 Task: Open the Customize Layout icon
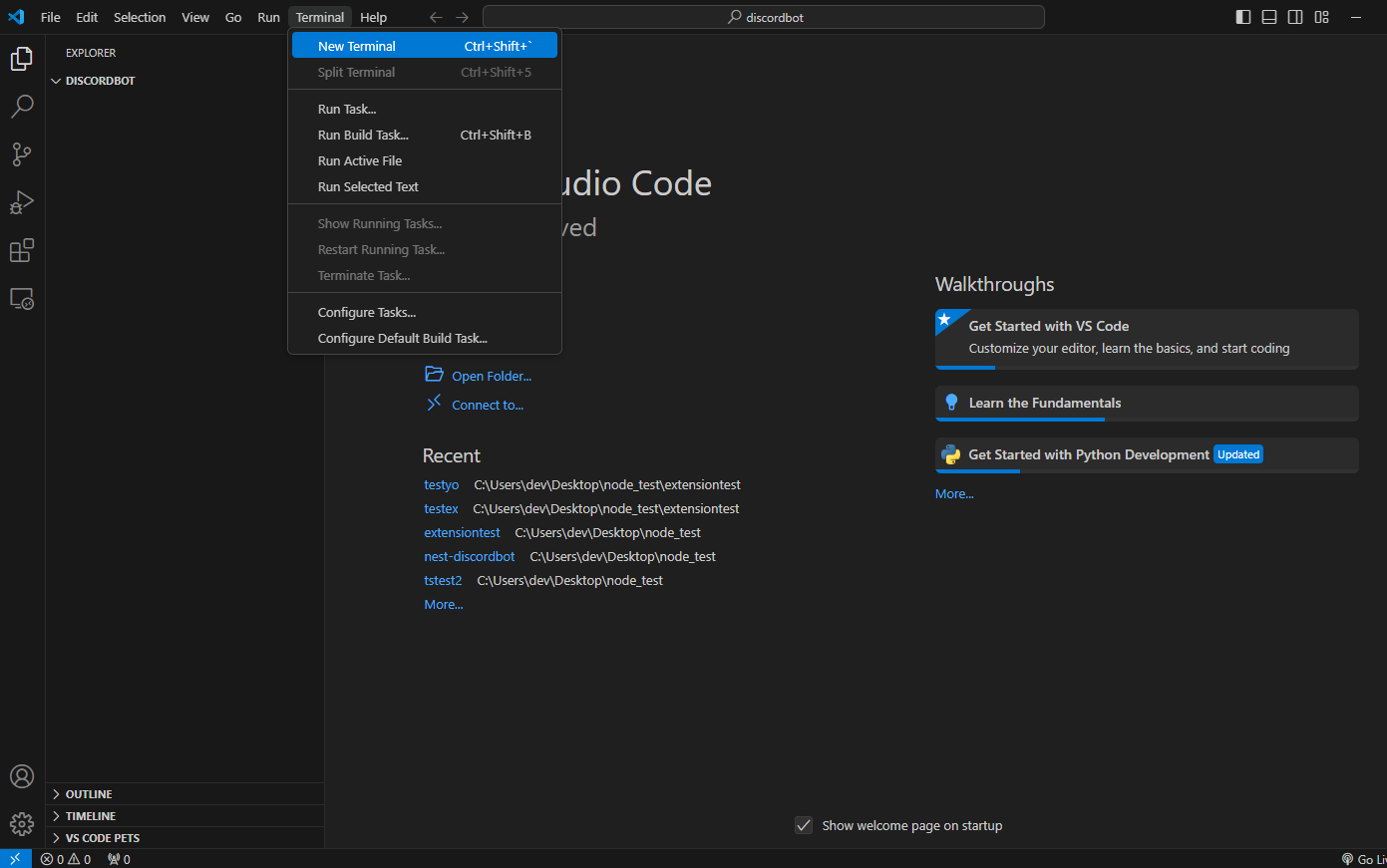pos(1322,17)
